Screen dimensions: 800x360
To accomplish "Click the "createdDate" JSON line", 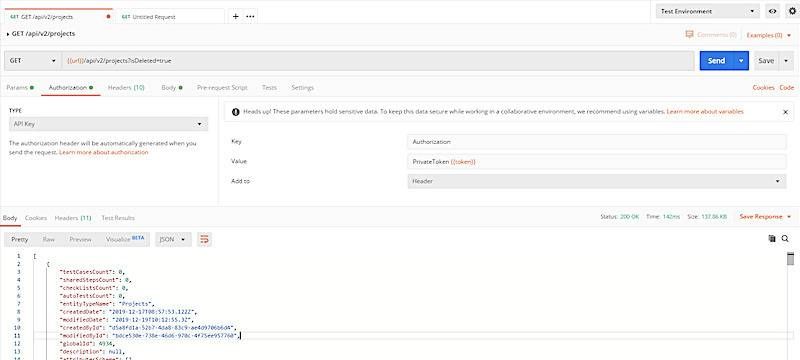I will (129, 312).
